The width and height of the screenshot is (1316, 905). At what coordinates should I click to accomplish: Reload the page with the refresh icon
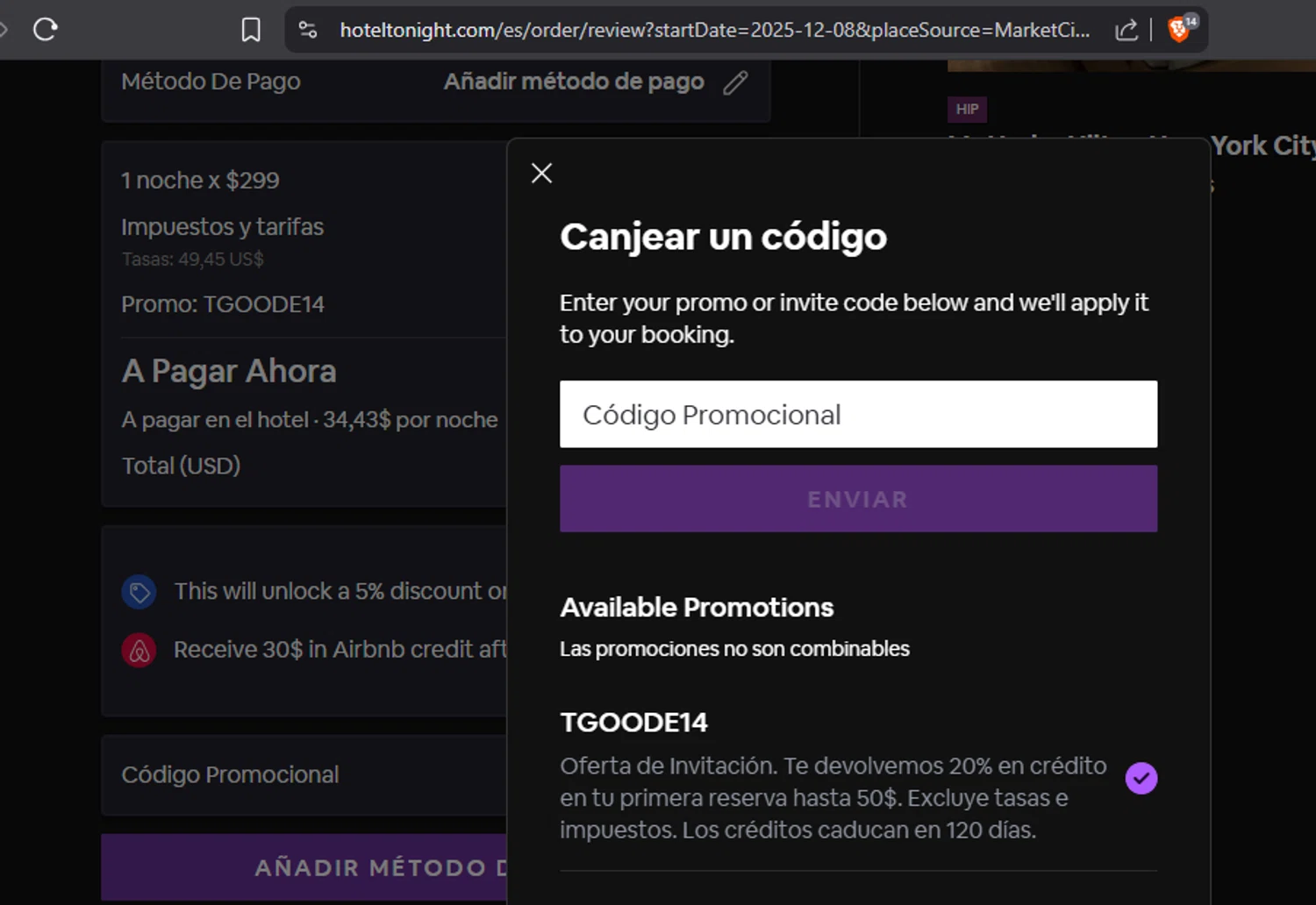click(46, 30)
